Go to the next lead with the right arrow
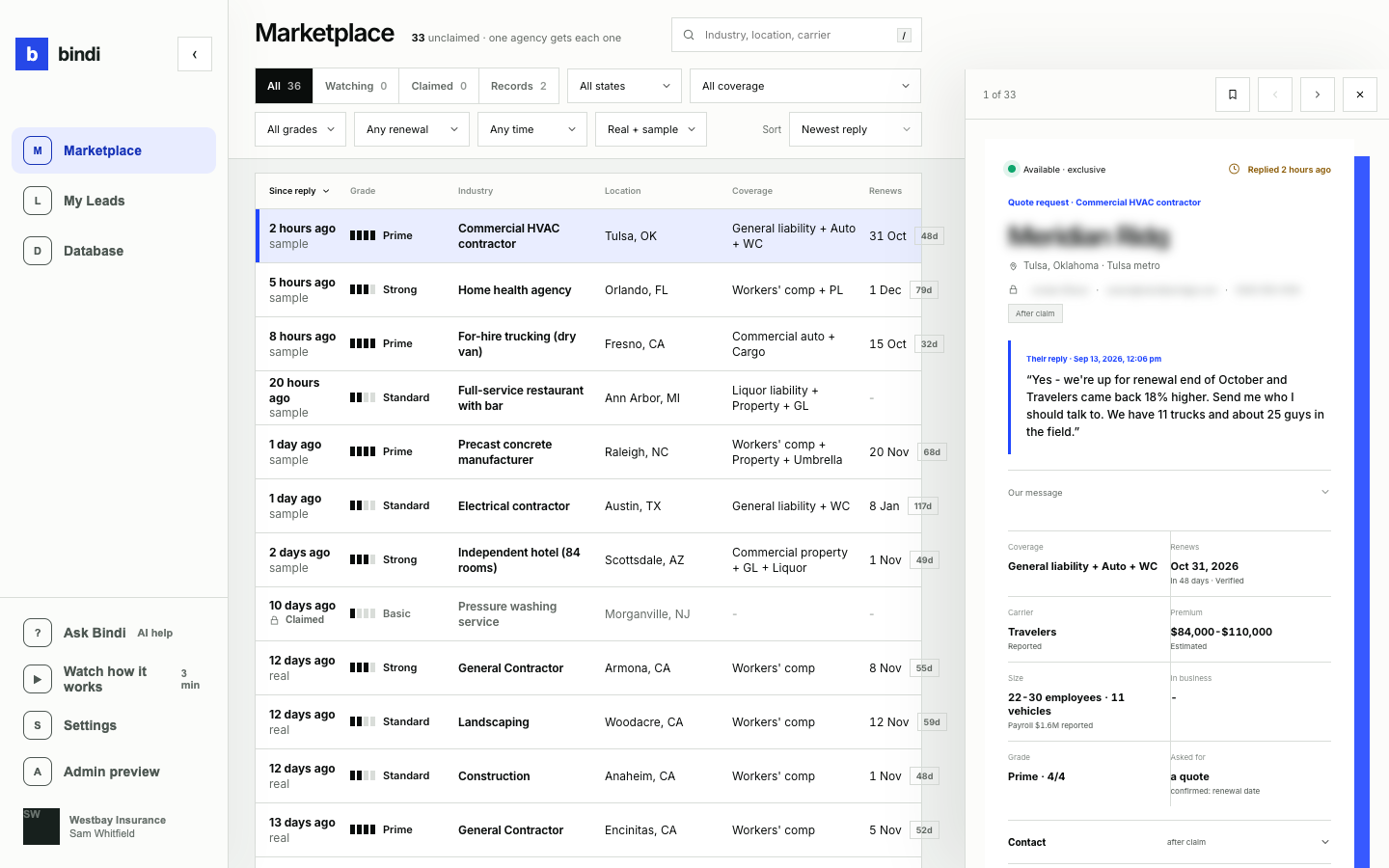1389x868 pixels. (1318, 95)
